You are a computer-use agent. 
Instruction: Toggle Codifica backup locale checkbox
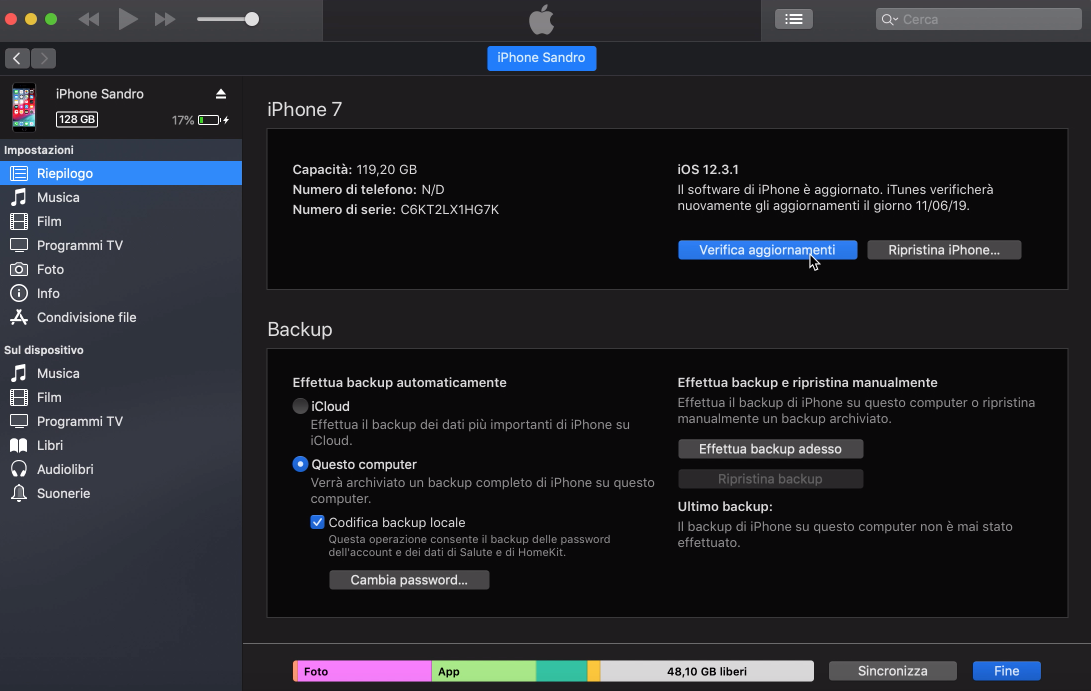[x=317, y=522]
